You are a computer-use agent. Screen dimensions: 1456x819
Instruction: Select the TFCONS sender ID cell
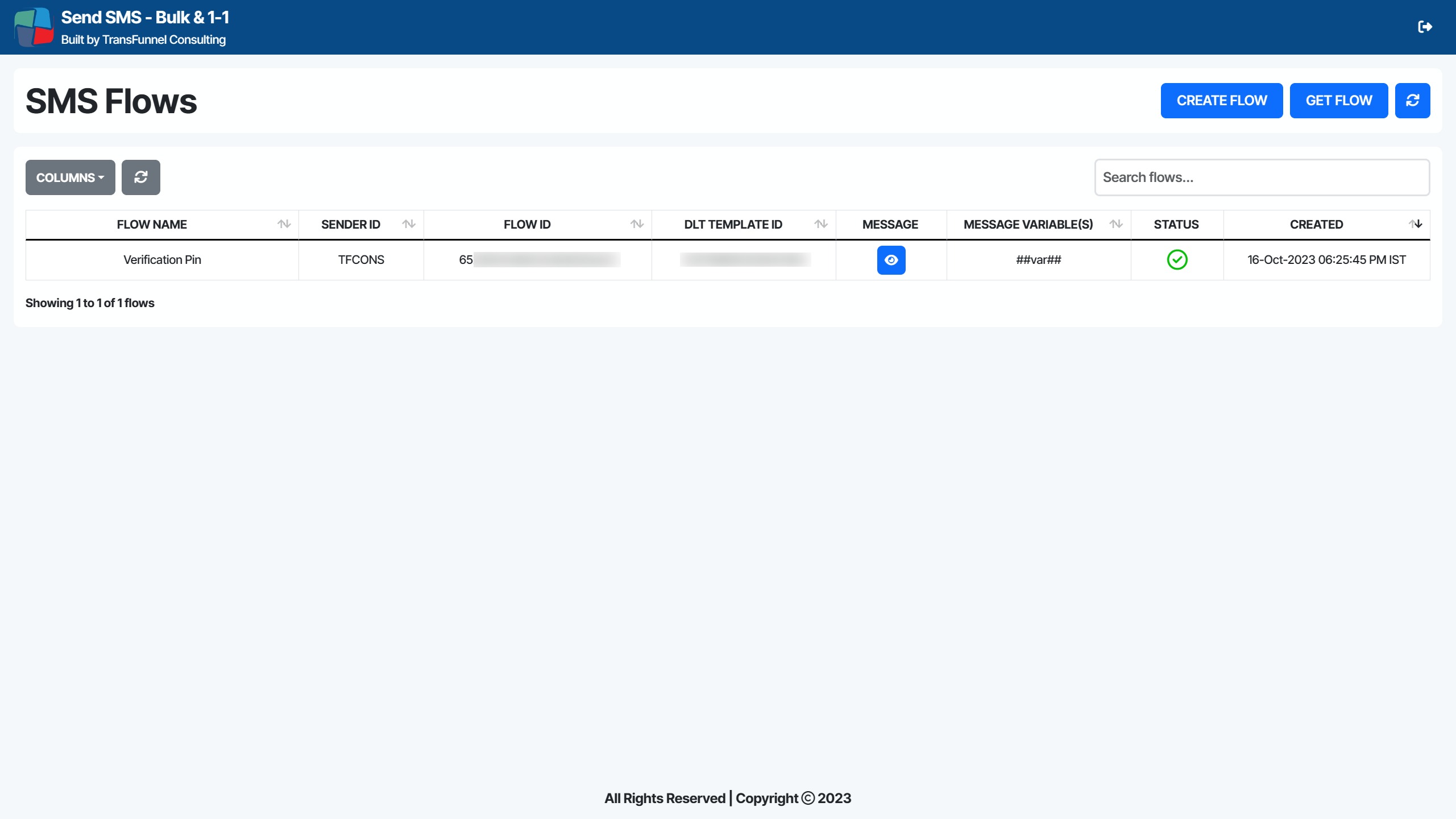coord(360,260)
